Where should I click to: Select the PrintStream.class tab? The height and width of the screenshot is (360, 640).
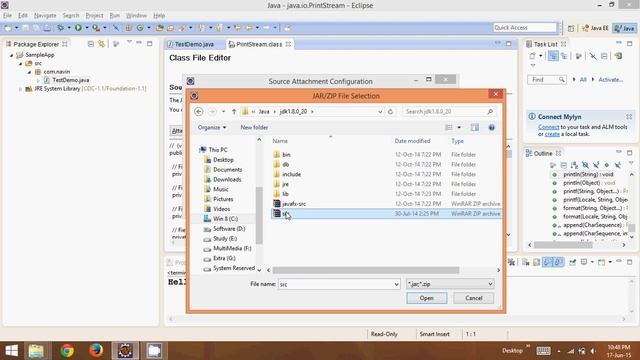(259, 44)
